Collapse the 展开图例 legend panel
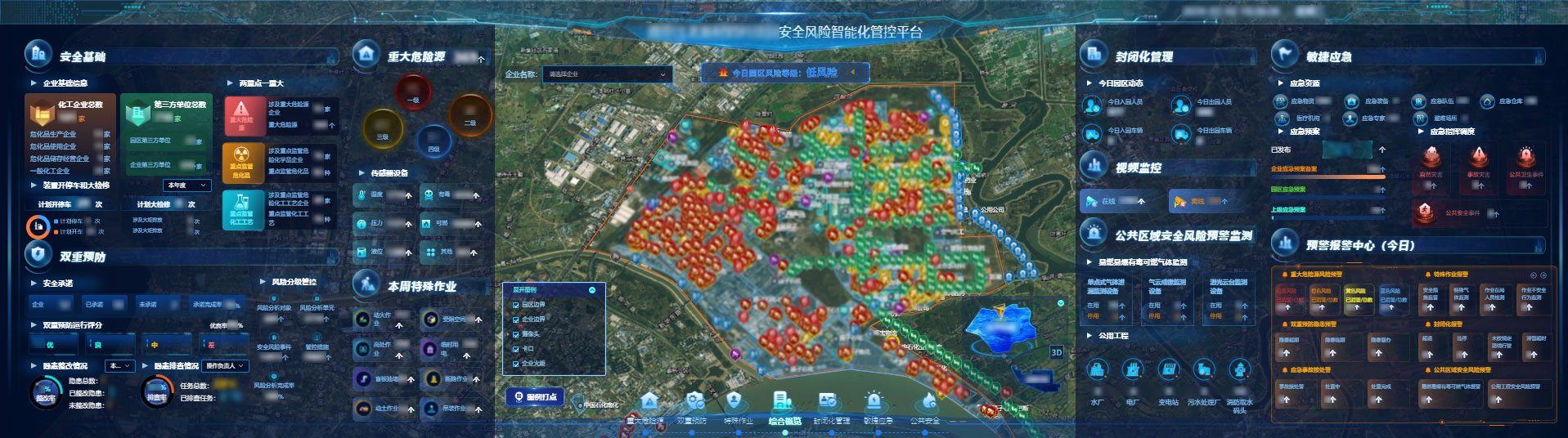This screenshot has height=438, width=1568. pyautogui.click(x=592, y=290)
